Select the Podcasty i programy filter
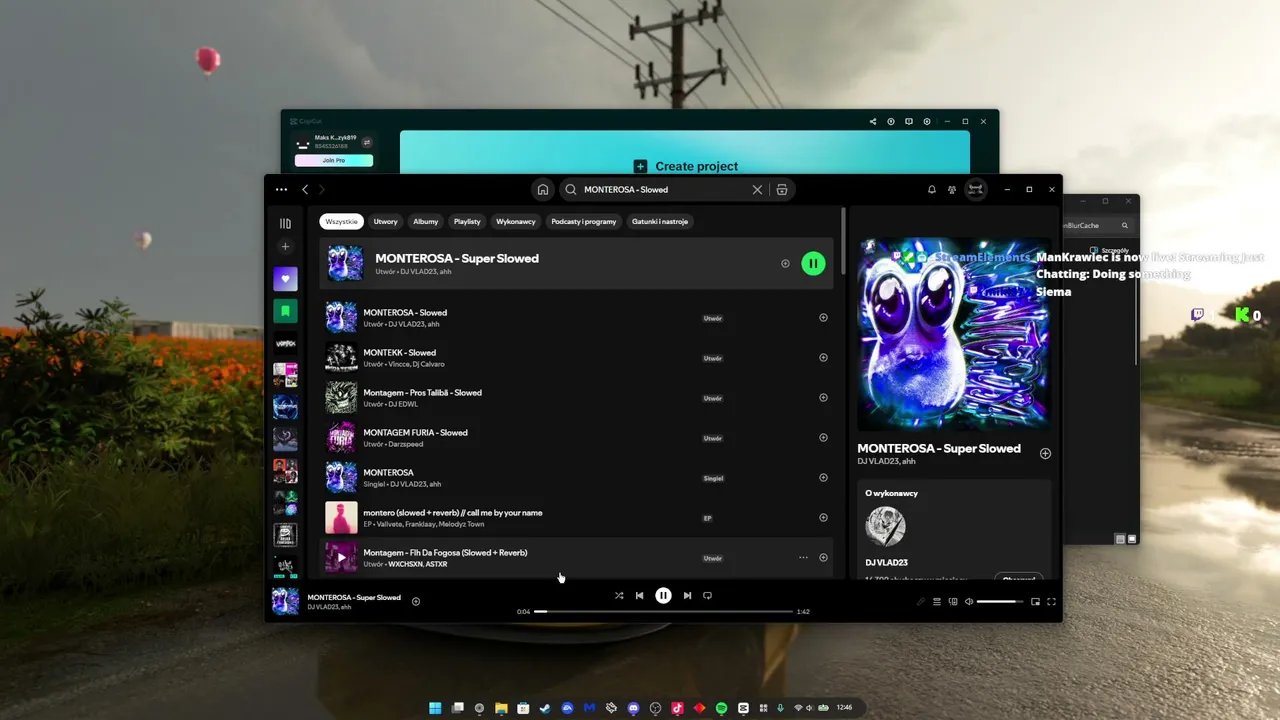 584,221
